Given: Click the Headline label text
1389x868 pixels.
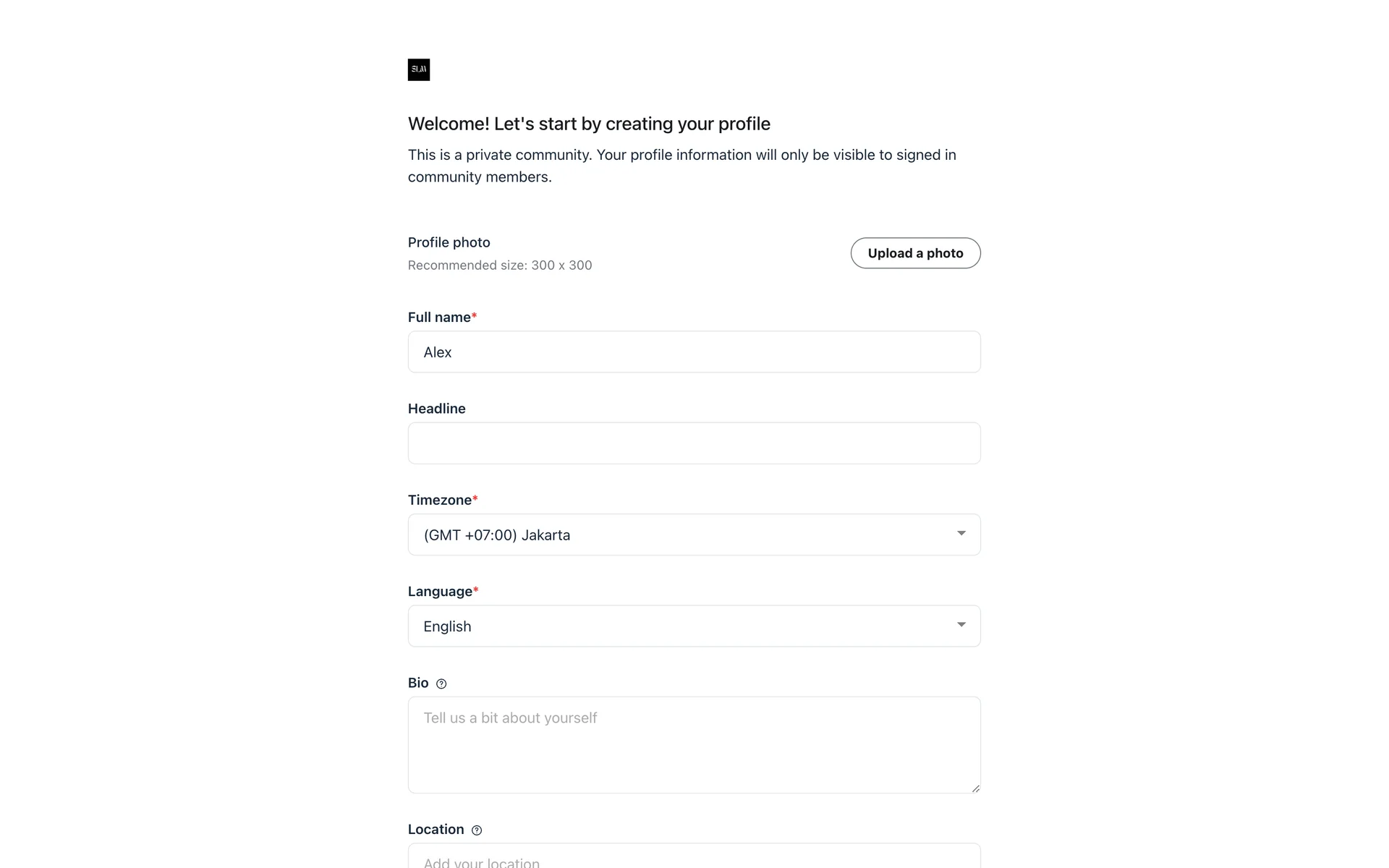Looking at the screenshot, I should click(x=436, y=409).
